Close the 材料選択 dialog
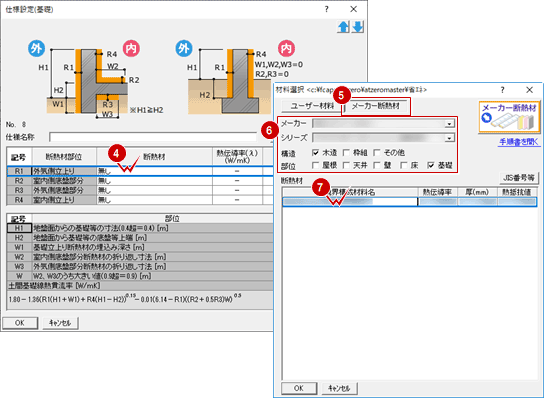This screenshot has height=398, width=544. (x=529, y=90)
